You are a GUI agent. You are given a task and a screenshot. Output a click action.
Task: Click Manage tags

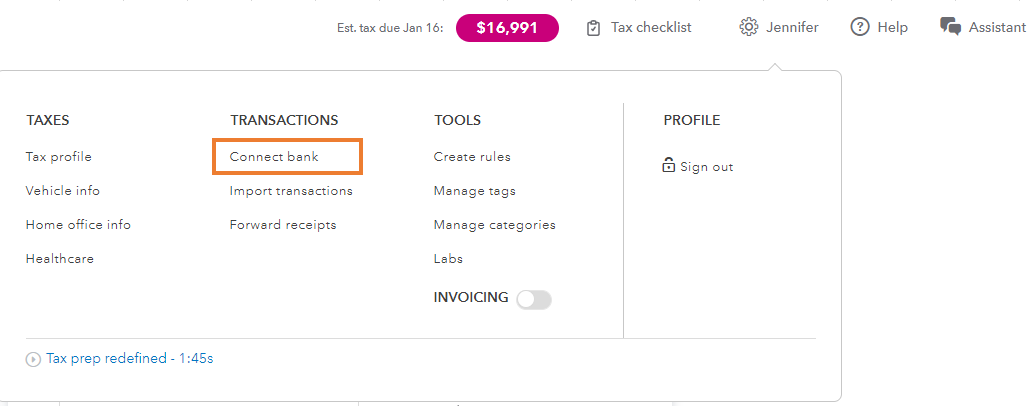click(475, 191)
